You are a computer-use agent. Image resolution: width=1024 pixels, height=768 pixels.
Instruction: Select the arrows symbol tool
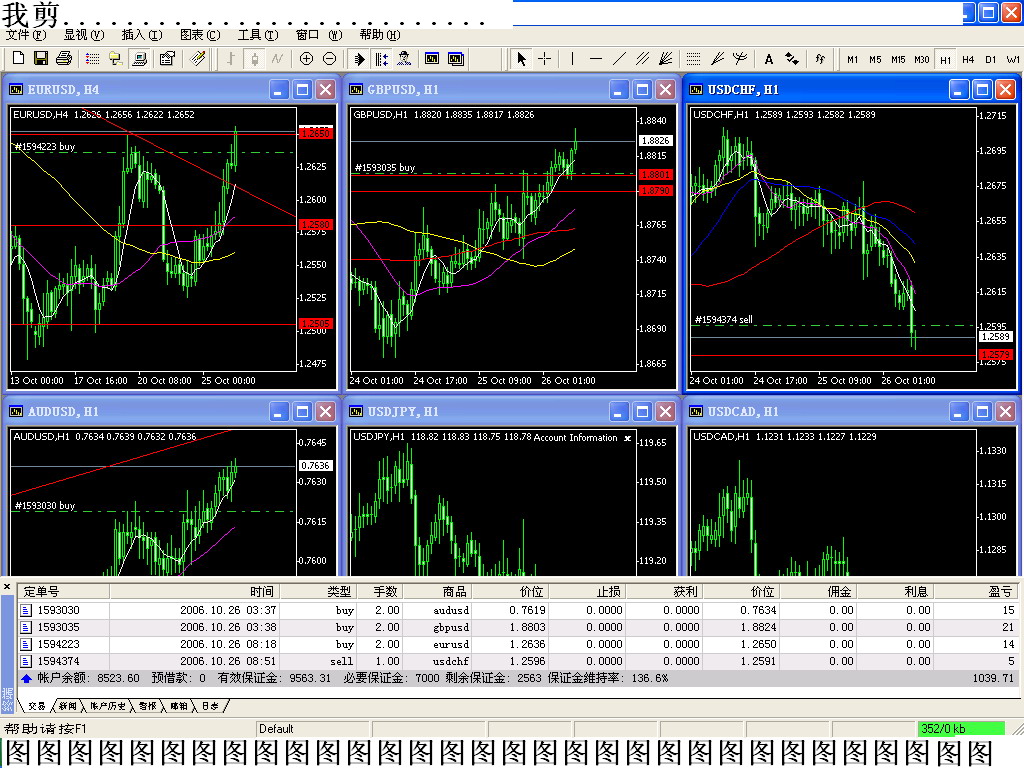[792, 59]
